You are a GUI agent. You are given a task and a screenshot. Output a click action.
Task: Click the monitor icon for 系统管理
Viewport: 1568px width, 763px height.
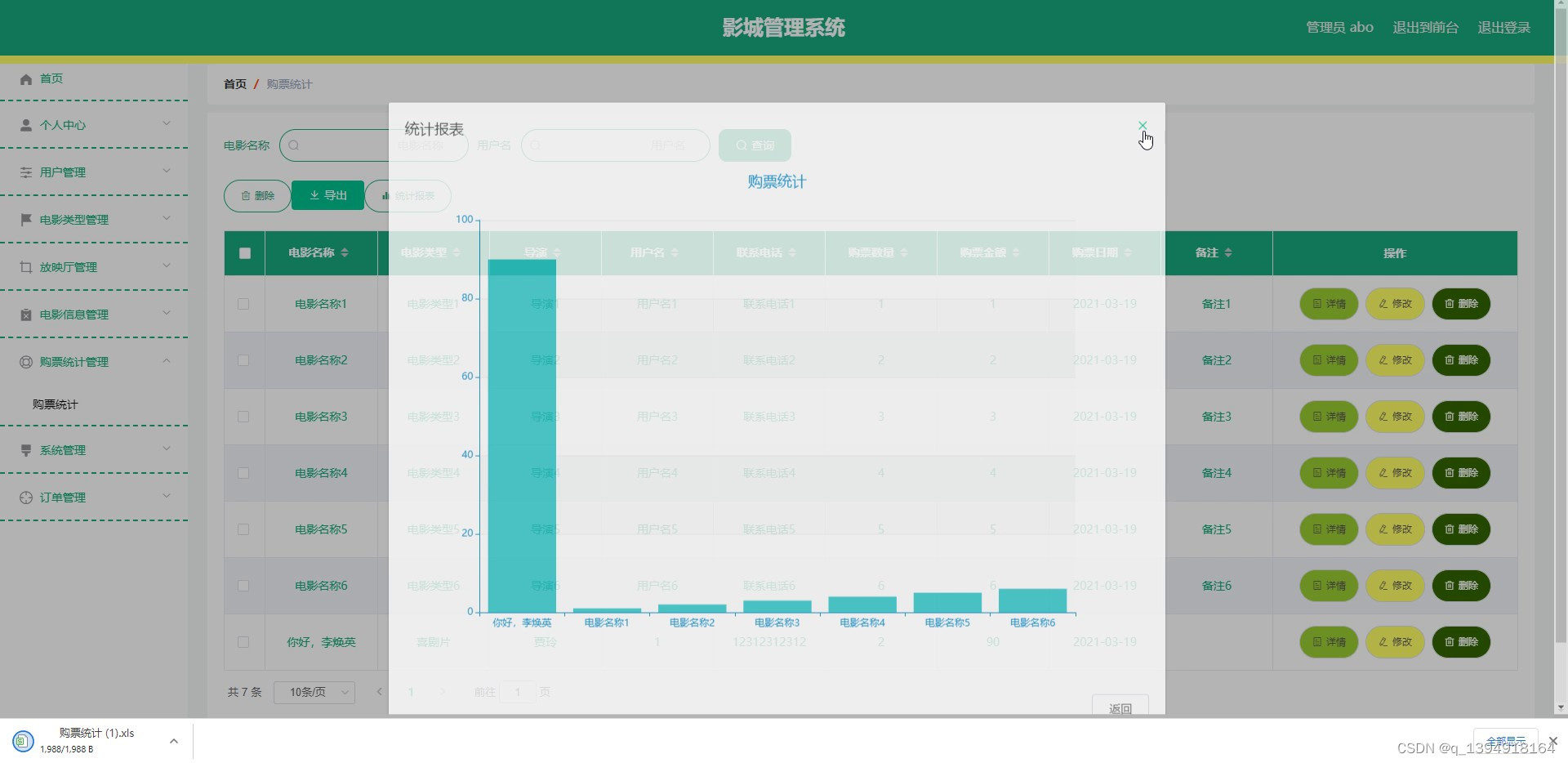pyautogui.click(x=26, y=450)
